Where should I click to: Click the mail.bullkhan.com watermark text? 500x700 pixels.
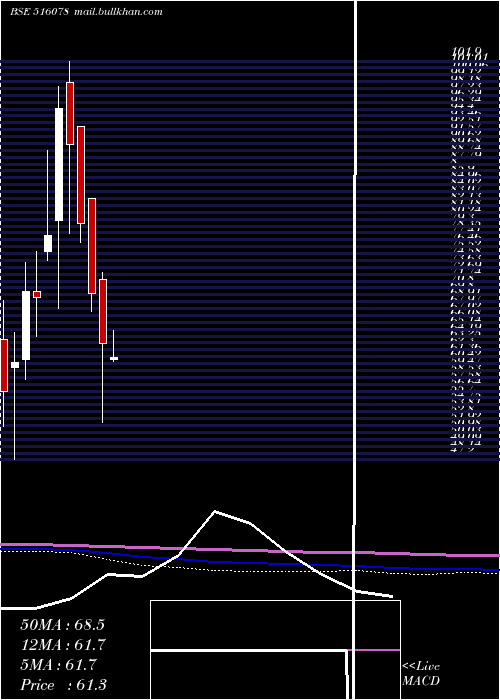(x=117, y=12)
